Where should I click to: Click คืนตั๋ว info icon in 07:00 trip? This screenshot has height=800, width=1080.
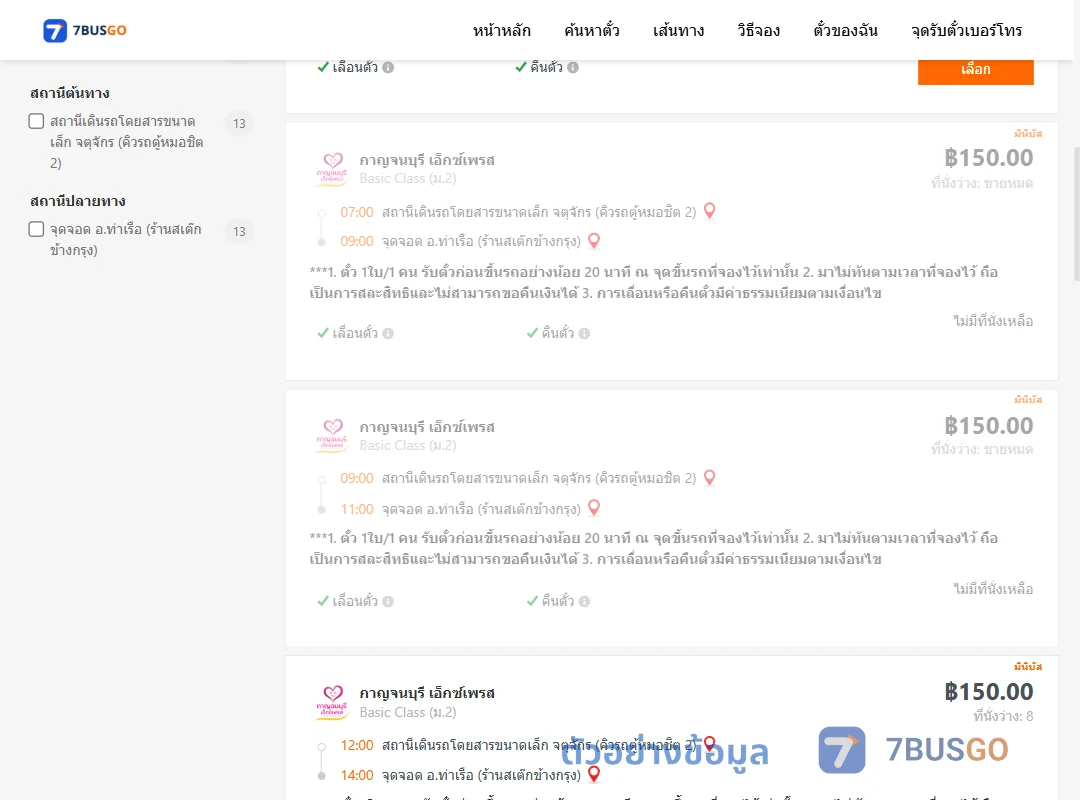584,334
